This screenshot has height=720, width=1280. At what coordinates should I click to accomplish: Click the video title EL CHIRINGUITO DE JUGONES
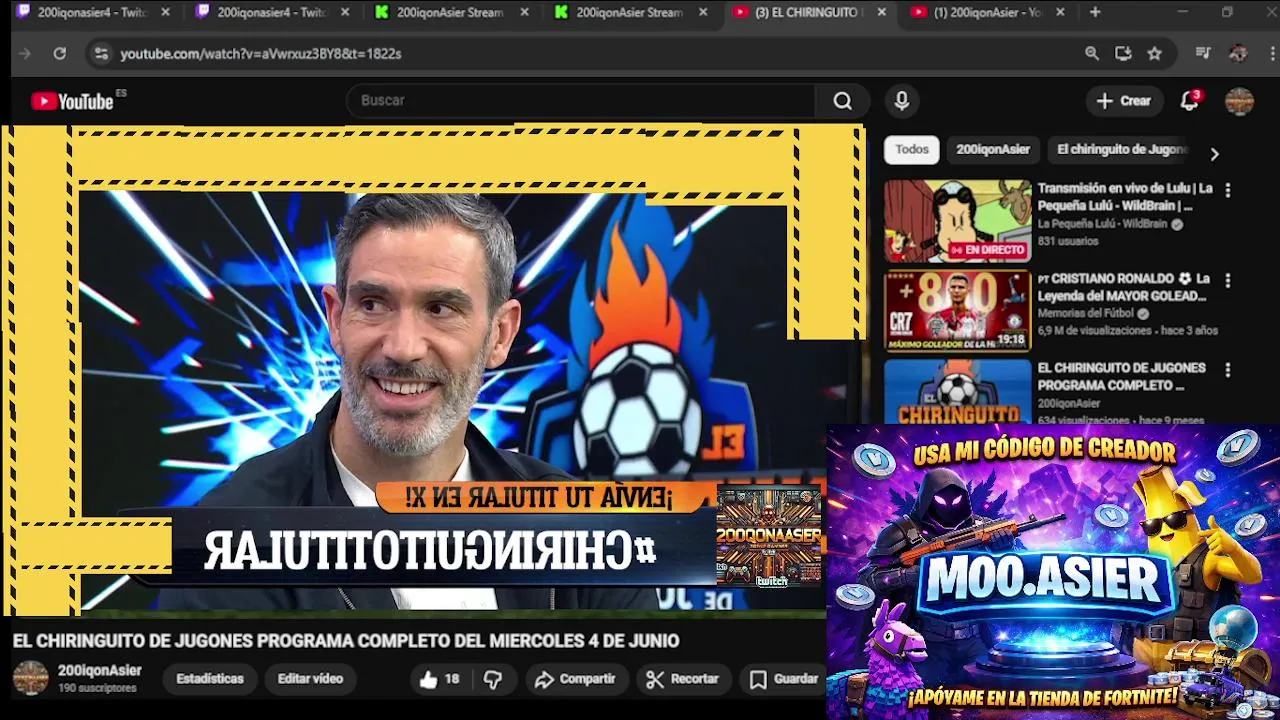(346, 641)
